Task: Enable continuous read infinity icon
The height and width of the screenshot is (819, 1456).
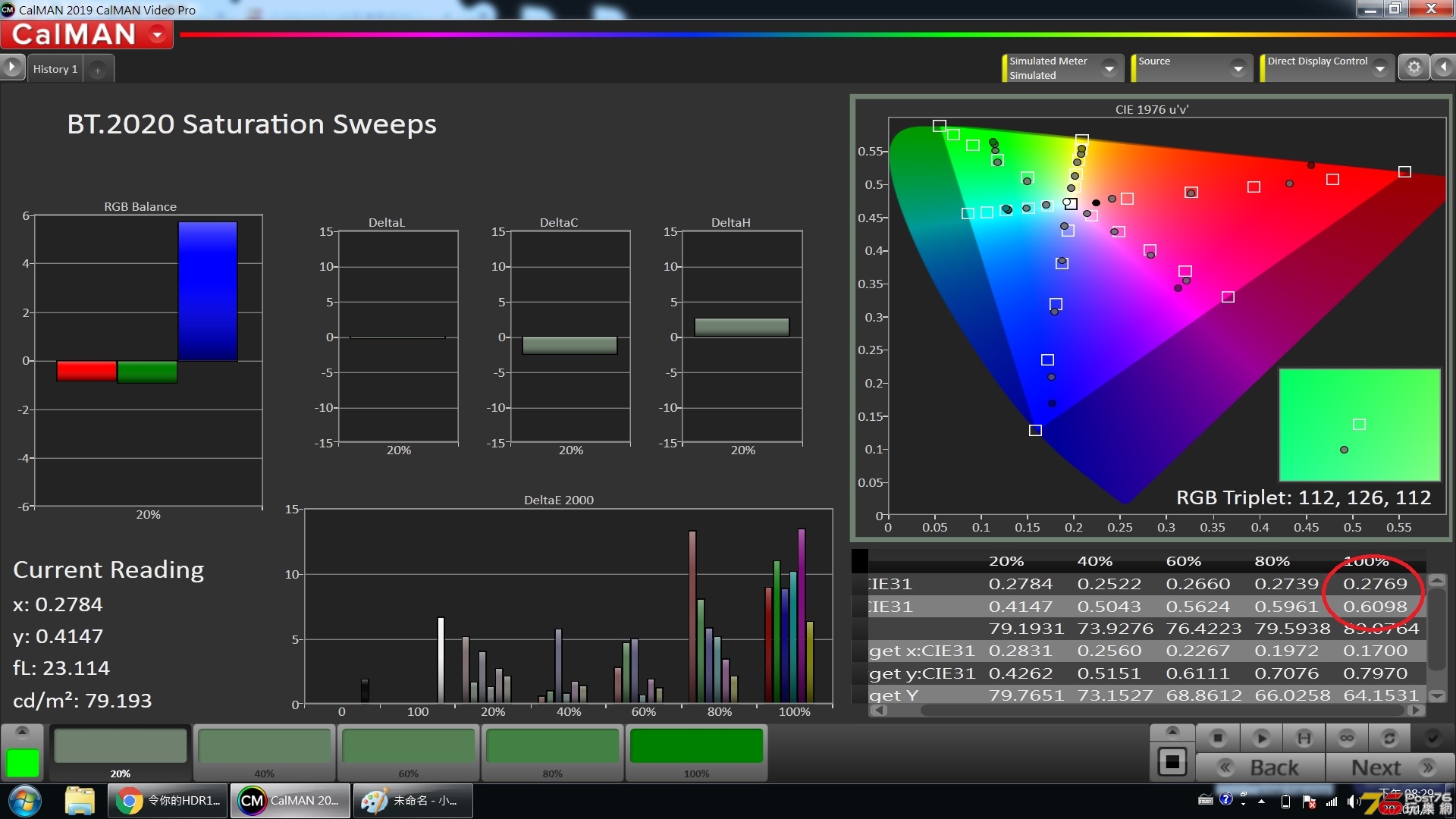Action: [1347, 738]
